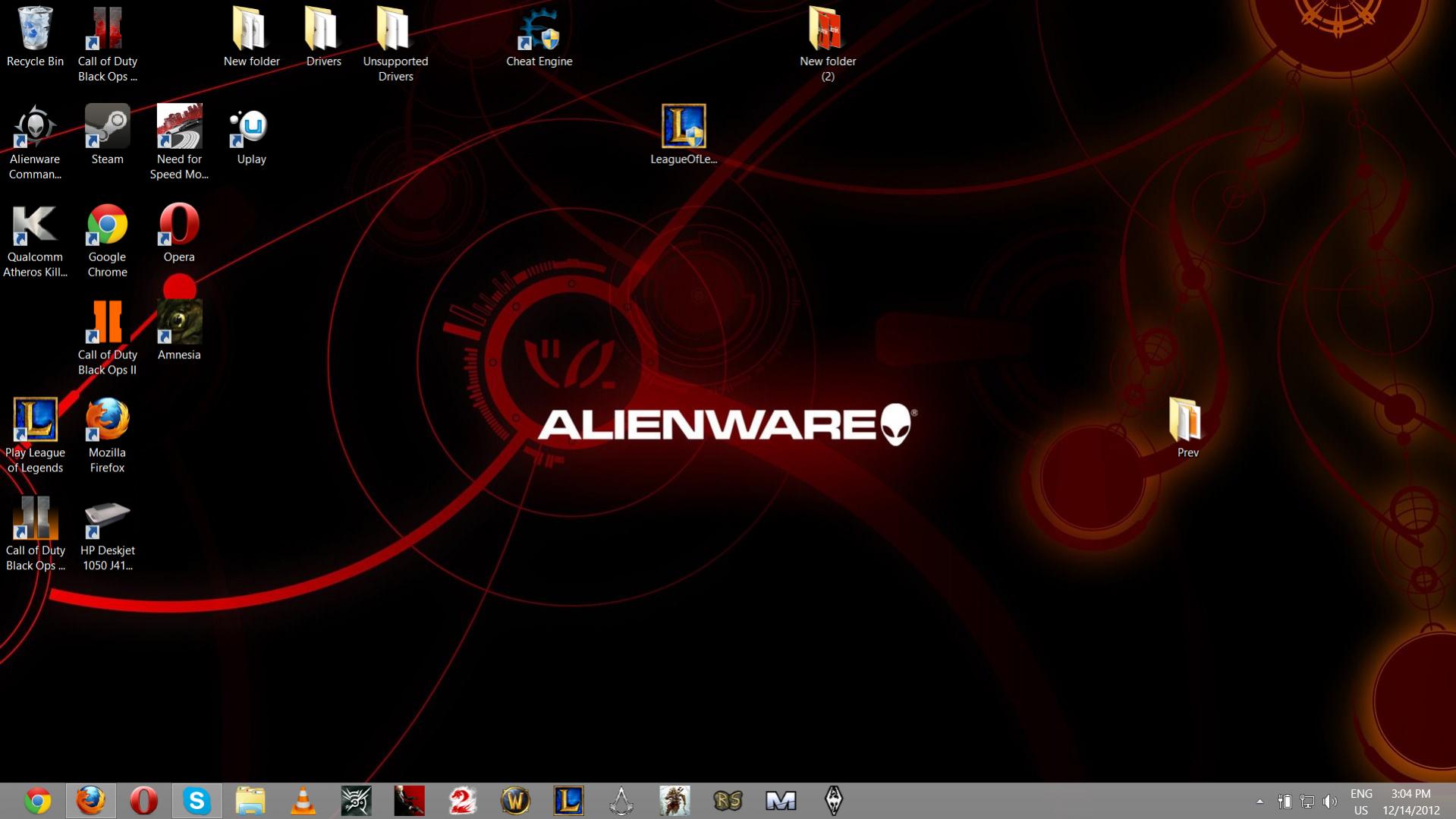Open the battery power tray icon
This screenshot has height=819, width=1456.
coord(1285,801)
